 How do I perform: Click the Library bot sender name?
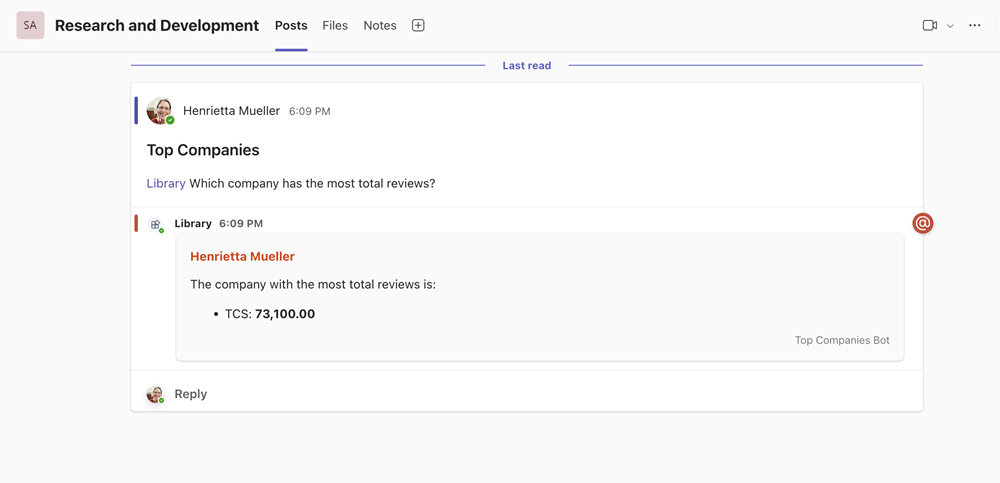click(193, 223)
